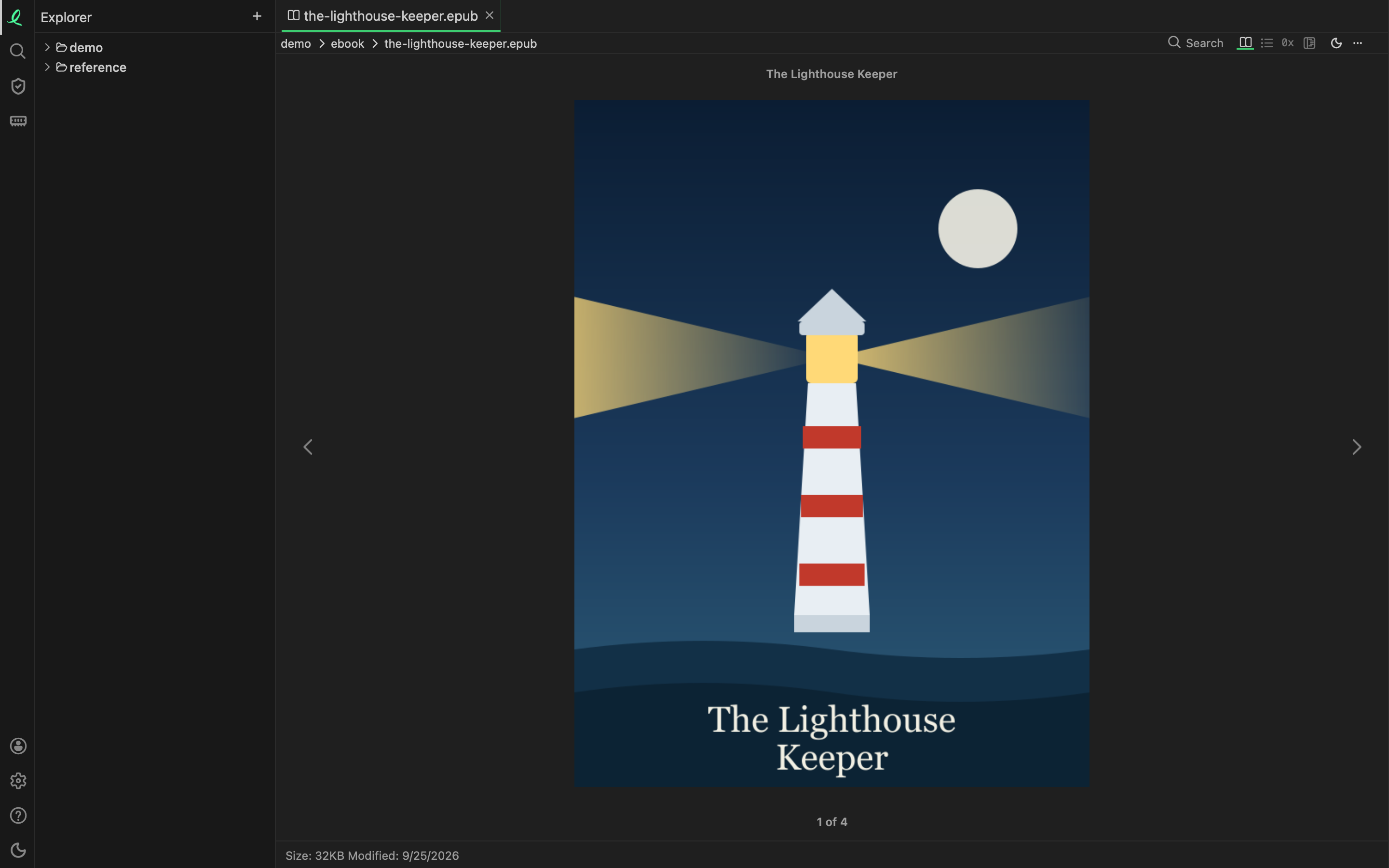Switch to the 0x hex view
This screenshot has width=1389, height=868.
(x=1287, y=43)
